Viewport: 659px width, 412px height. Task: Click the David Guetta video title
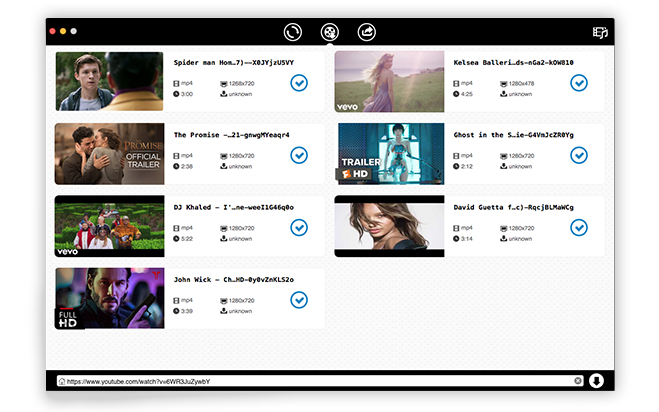coord(513,207)
